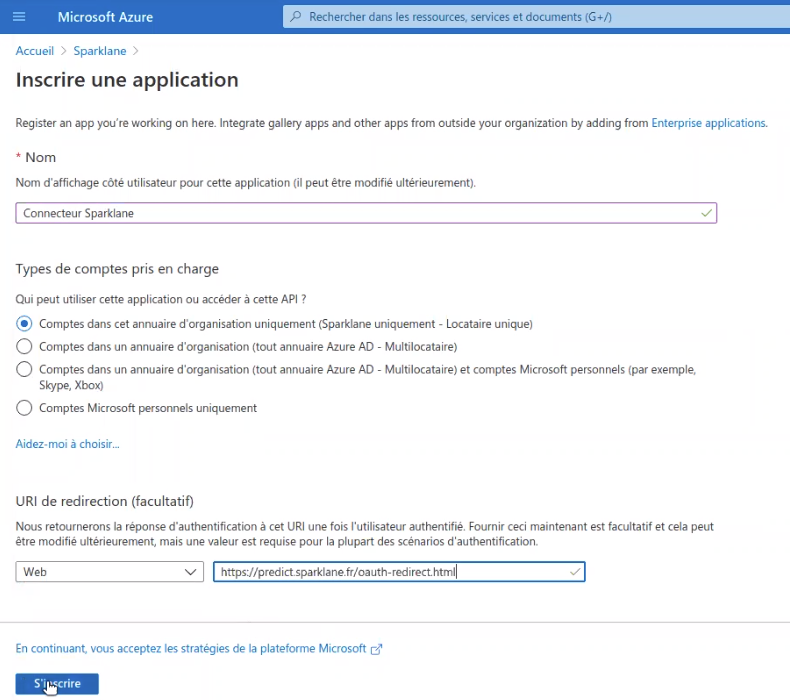Open Enterprise applications link
Viewport: 790px width, 700px height.
click(708, 123)
